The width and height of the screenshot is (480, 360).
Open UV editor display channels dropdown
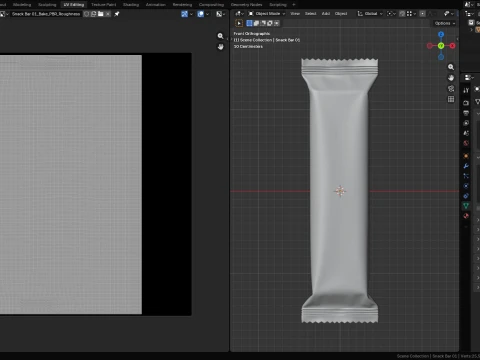[x=220, y=14]
